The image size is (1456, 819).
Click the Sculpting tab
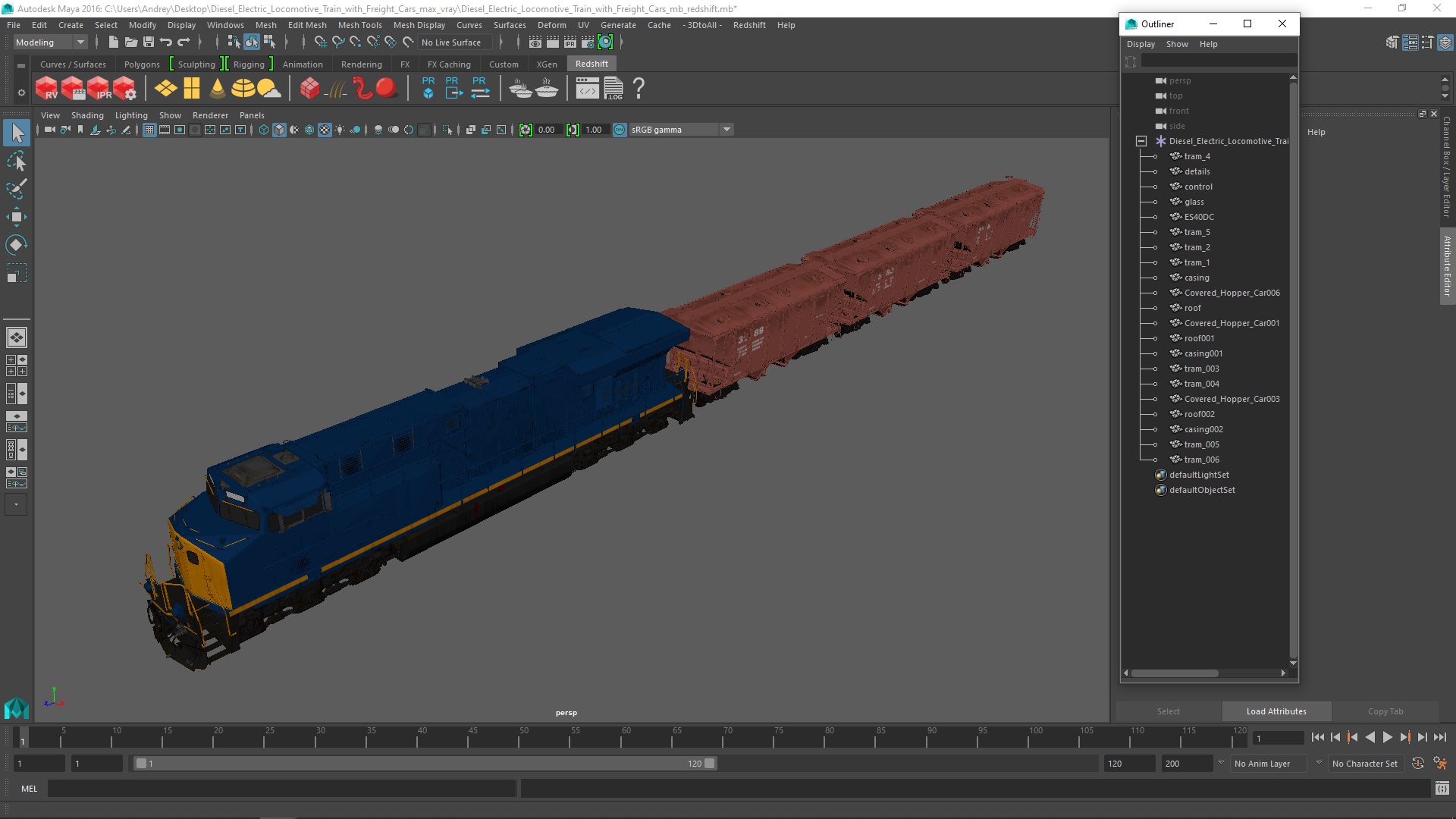pos(197,63)
